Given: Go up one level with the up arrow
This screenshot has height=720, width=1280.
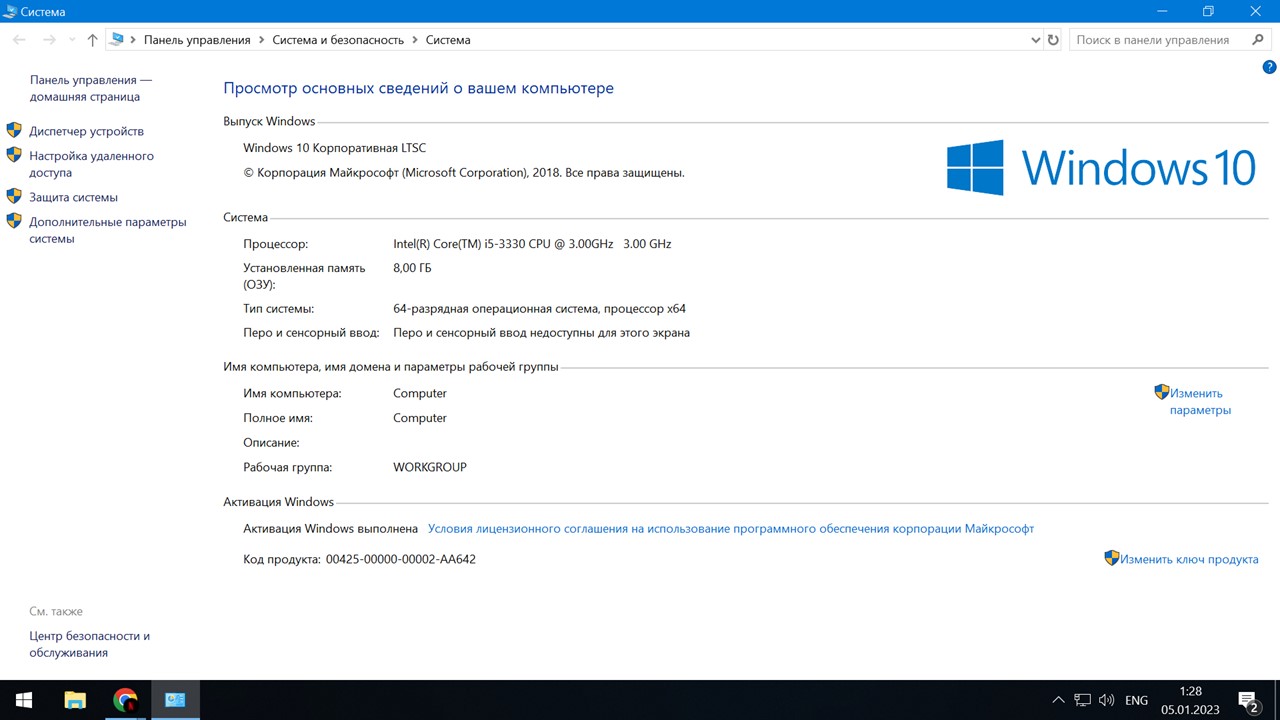Looking at the screenshot, I should click(92, 40).
